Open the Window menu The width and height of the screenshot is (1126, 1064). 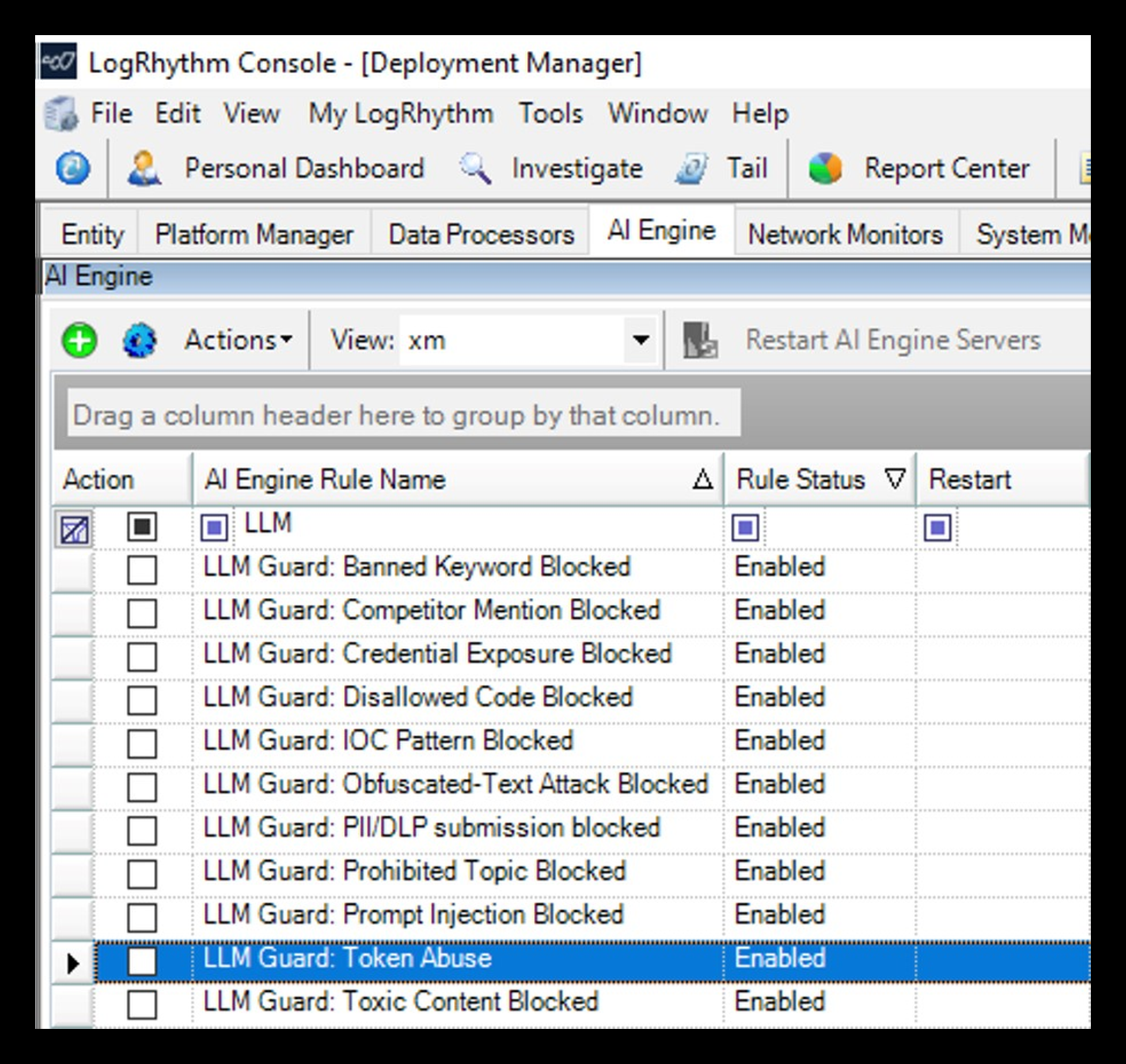pos(658,113)
